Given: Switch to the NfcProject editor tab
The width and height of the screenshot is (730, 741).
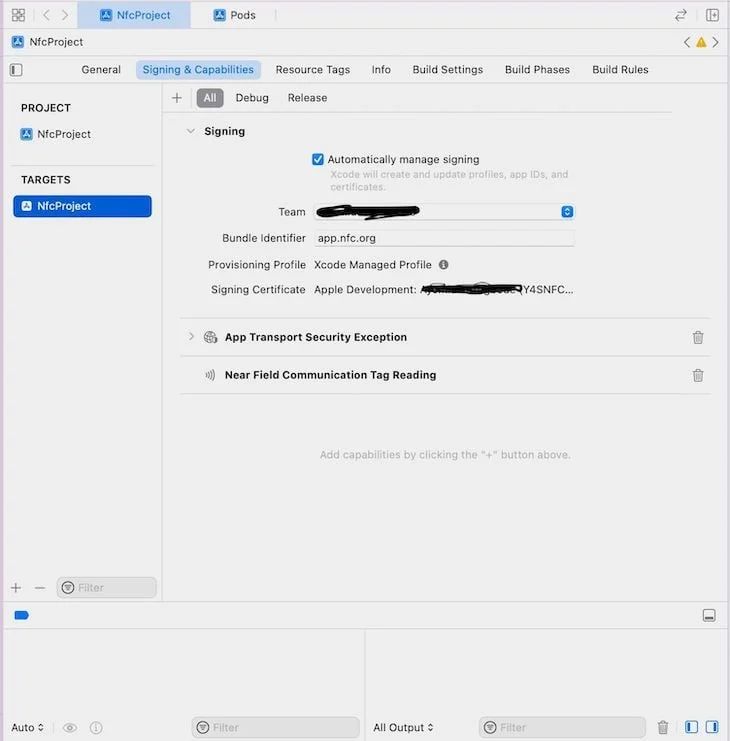Looking at the screenshot, I should (x=134, y=15).
